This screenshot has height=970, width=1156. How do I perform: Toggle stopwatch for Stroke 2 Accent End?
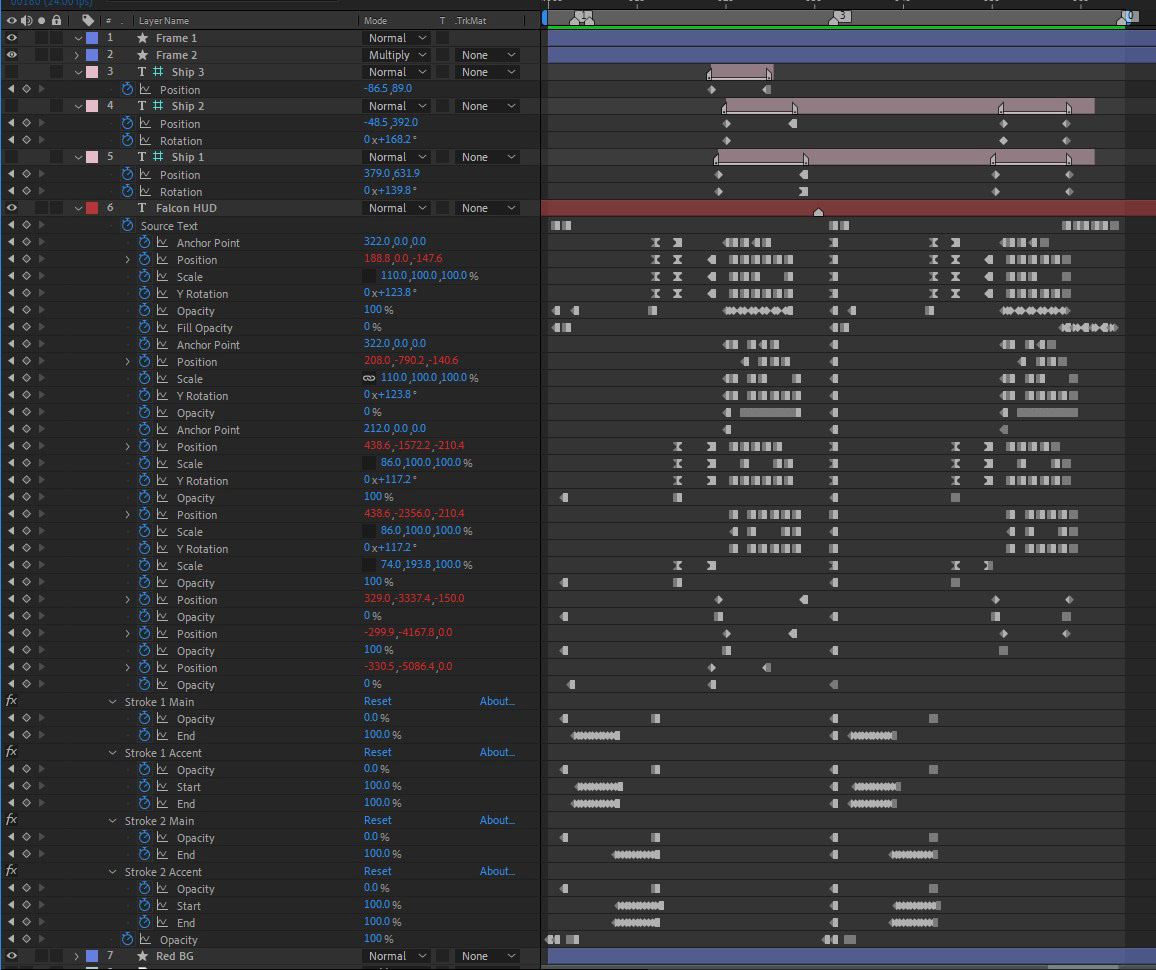click(x=144, y=922)
